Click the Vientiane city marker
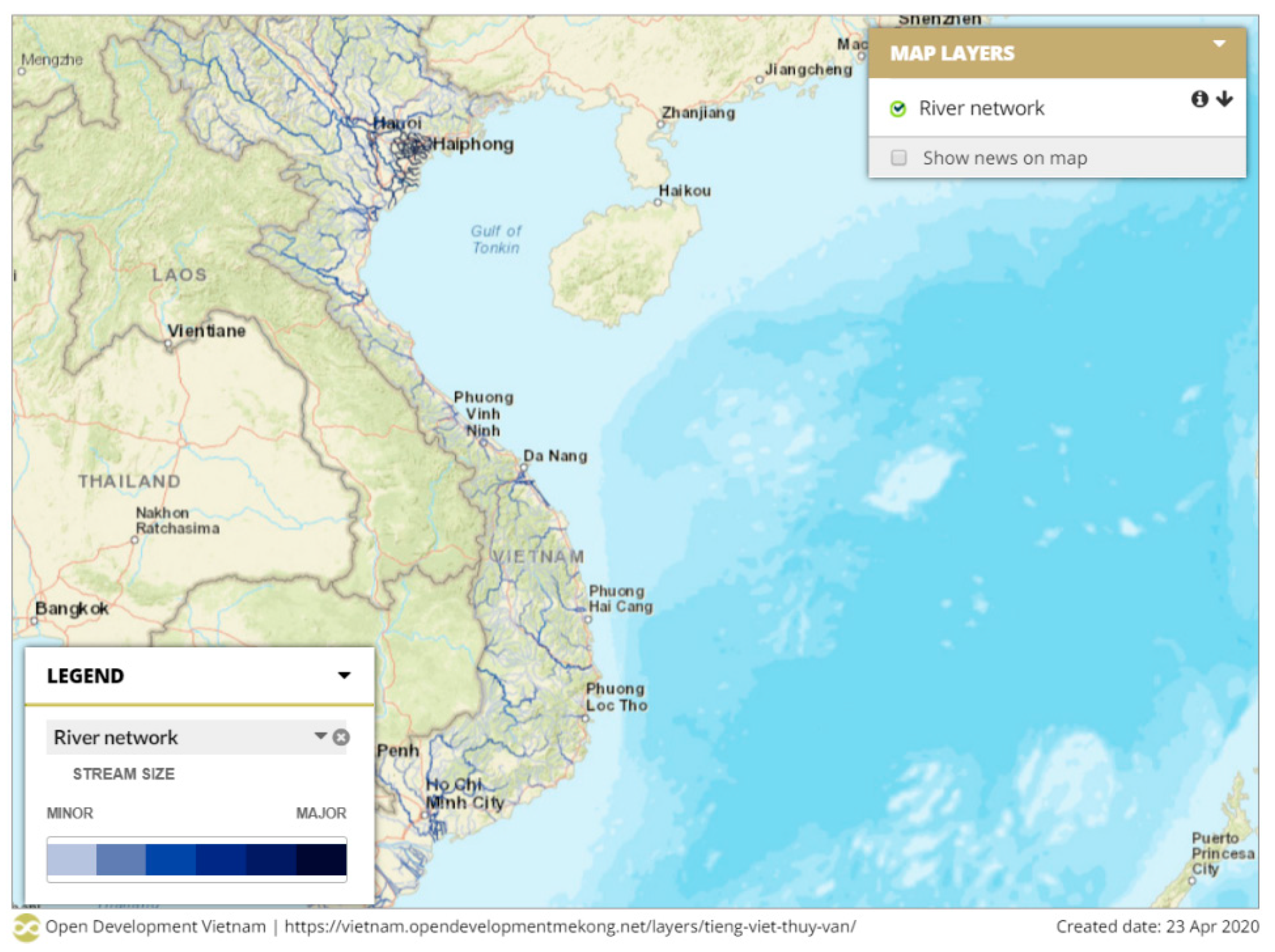The height and width of the screenshot is (952, 1275). tap(169, 344)
